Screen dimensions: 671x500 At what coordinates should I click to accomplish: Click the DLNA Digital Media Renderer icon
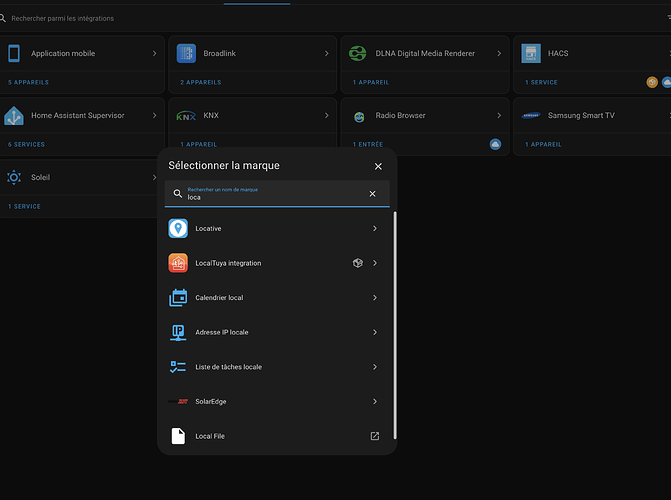[358, 54]
